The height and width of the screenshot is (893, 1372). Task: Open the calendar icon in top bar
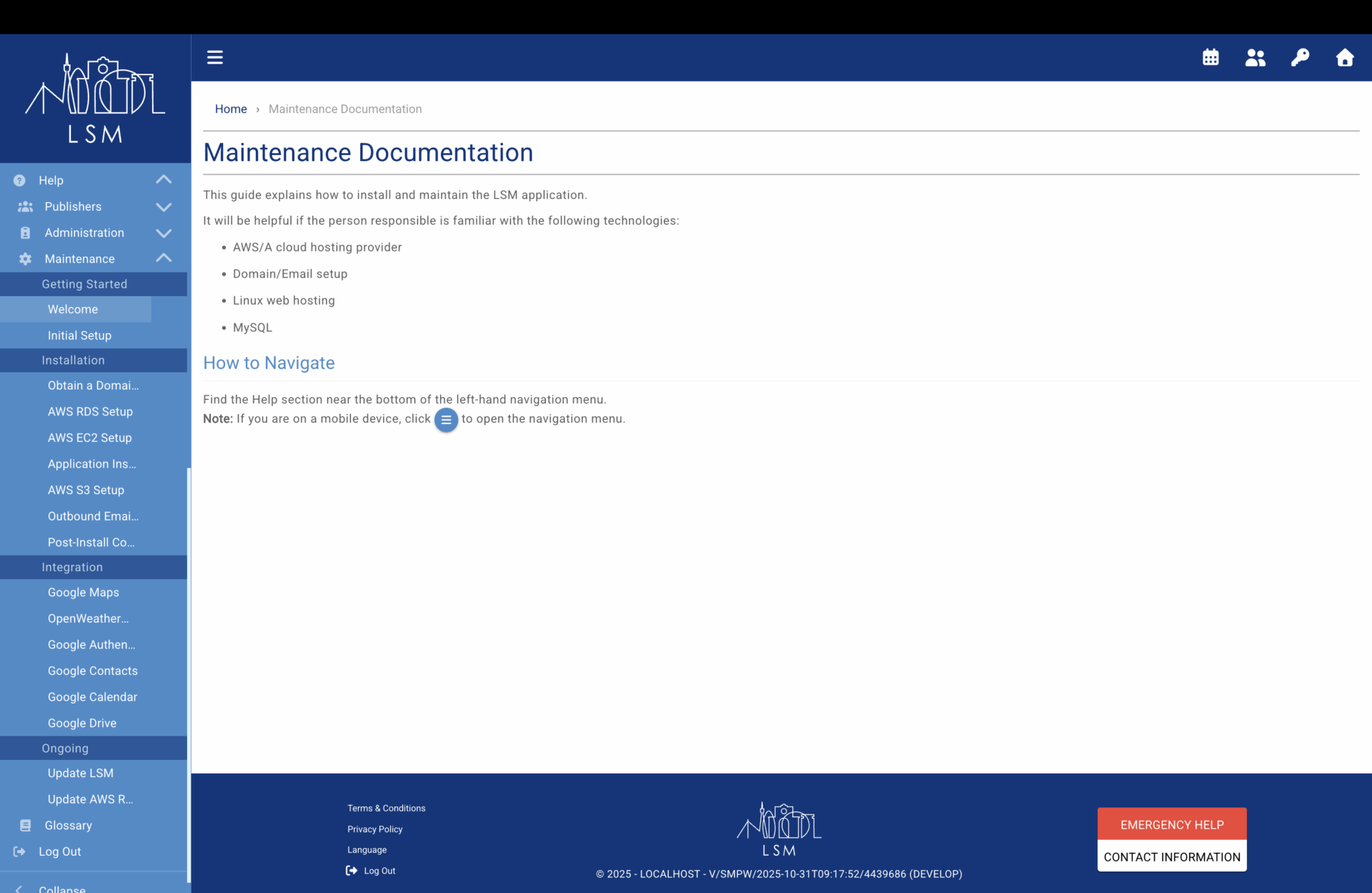pyautogui.click(x=1211, y=57)
